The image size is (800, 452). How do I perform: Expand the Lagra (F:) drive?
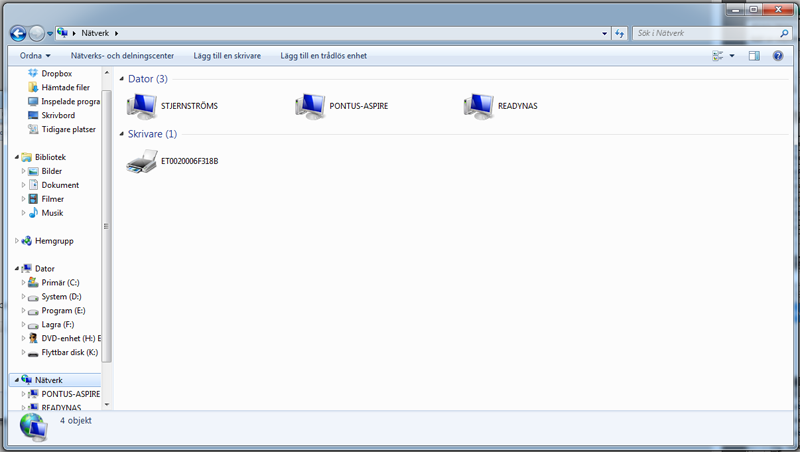coord(23,324)
